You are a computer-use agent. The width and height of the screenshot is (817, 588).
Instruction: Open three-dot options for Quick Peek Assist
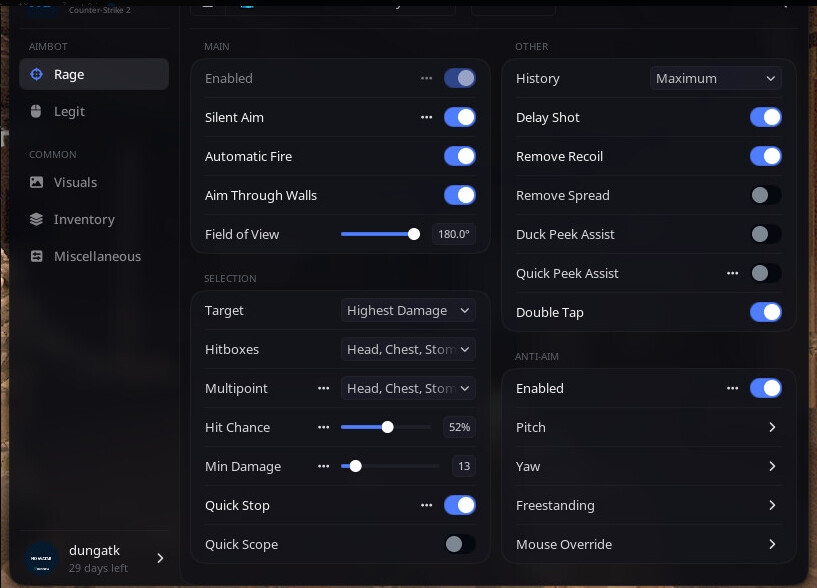733,273
